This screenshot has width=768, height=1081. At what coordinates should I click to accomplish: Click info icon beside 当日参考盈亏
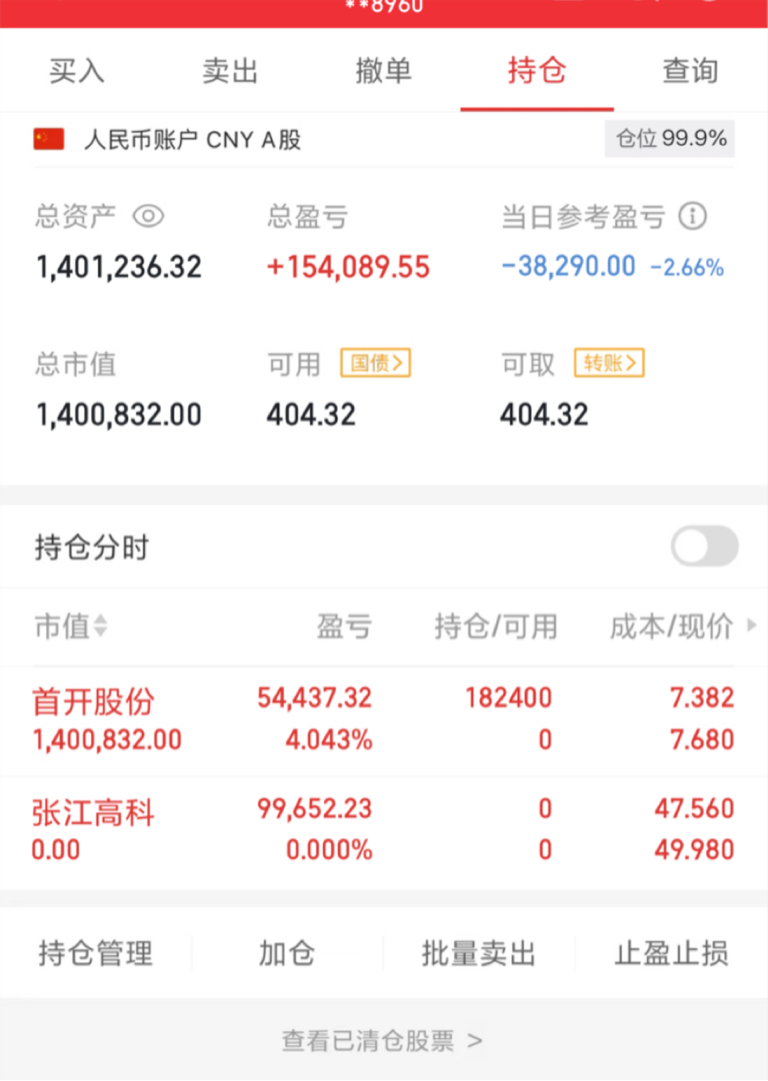(x=692, y=216)
